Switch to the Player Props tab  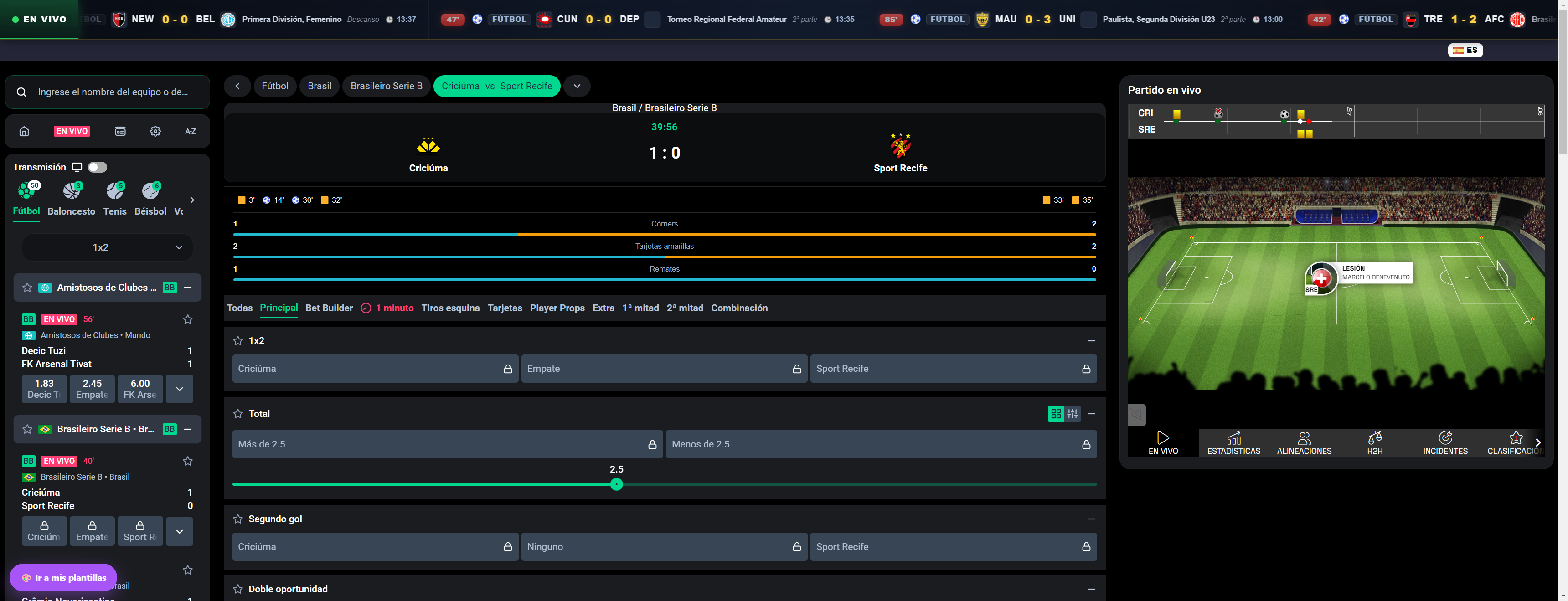[x=557, y=308]
